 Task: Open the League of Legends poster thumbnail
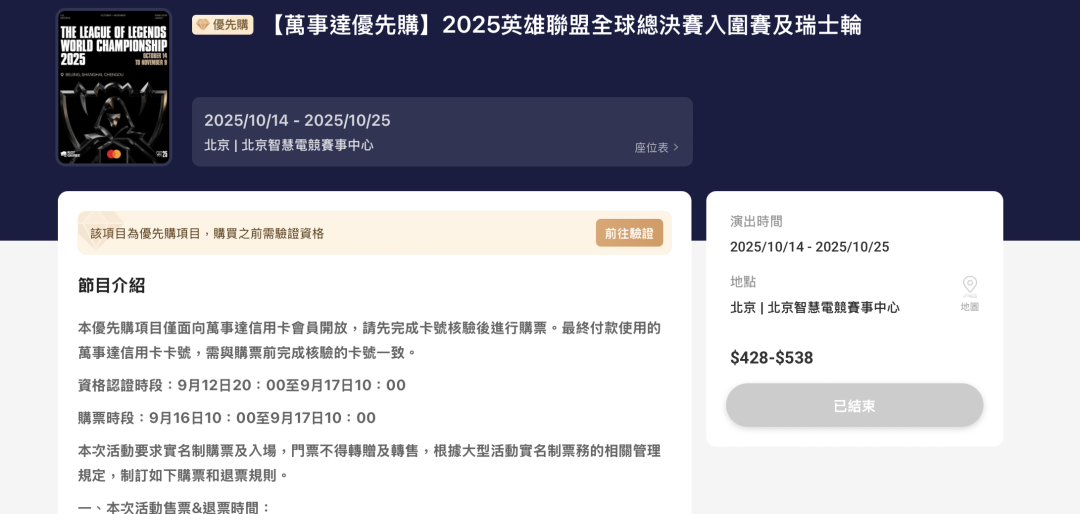click(x=114, y=87)
